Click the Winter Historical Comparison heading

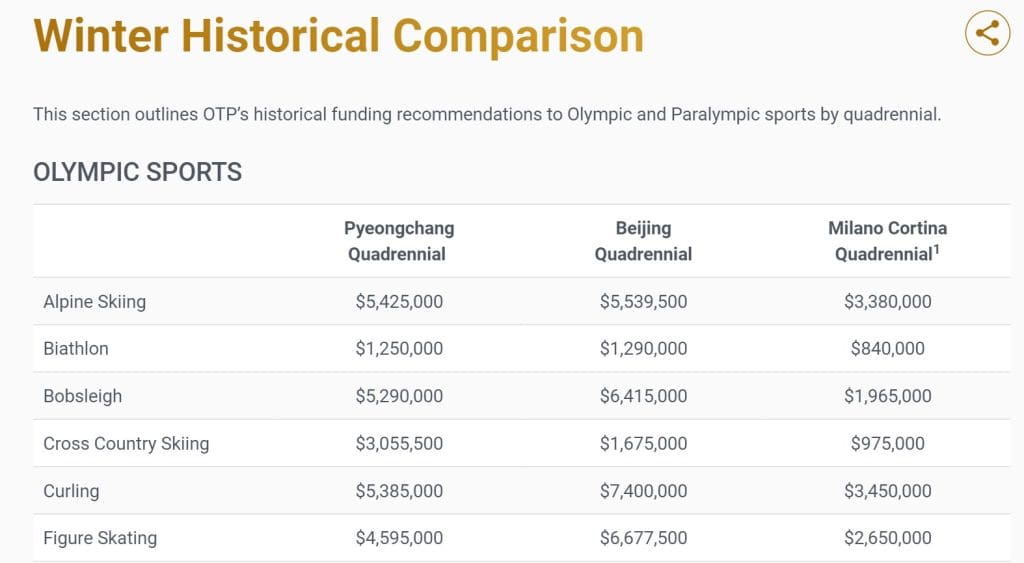pos(339,36)
